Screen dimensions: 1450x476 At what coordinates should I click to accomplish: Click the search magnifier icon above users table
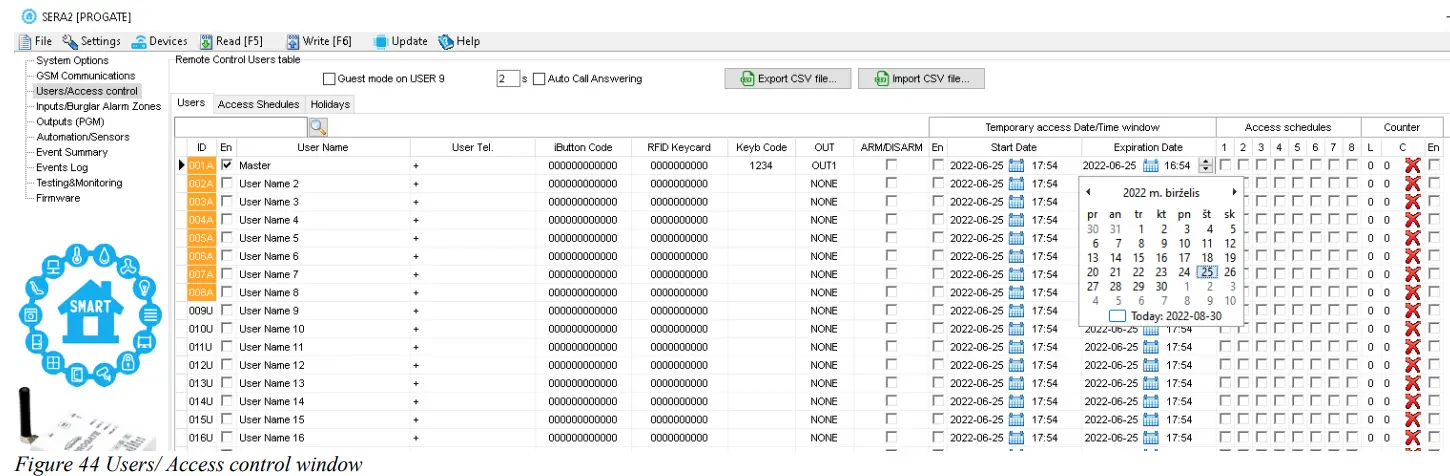pos(318,127)
